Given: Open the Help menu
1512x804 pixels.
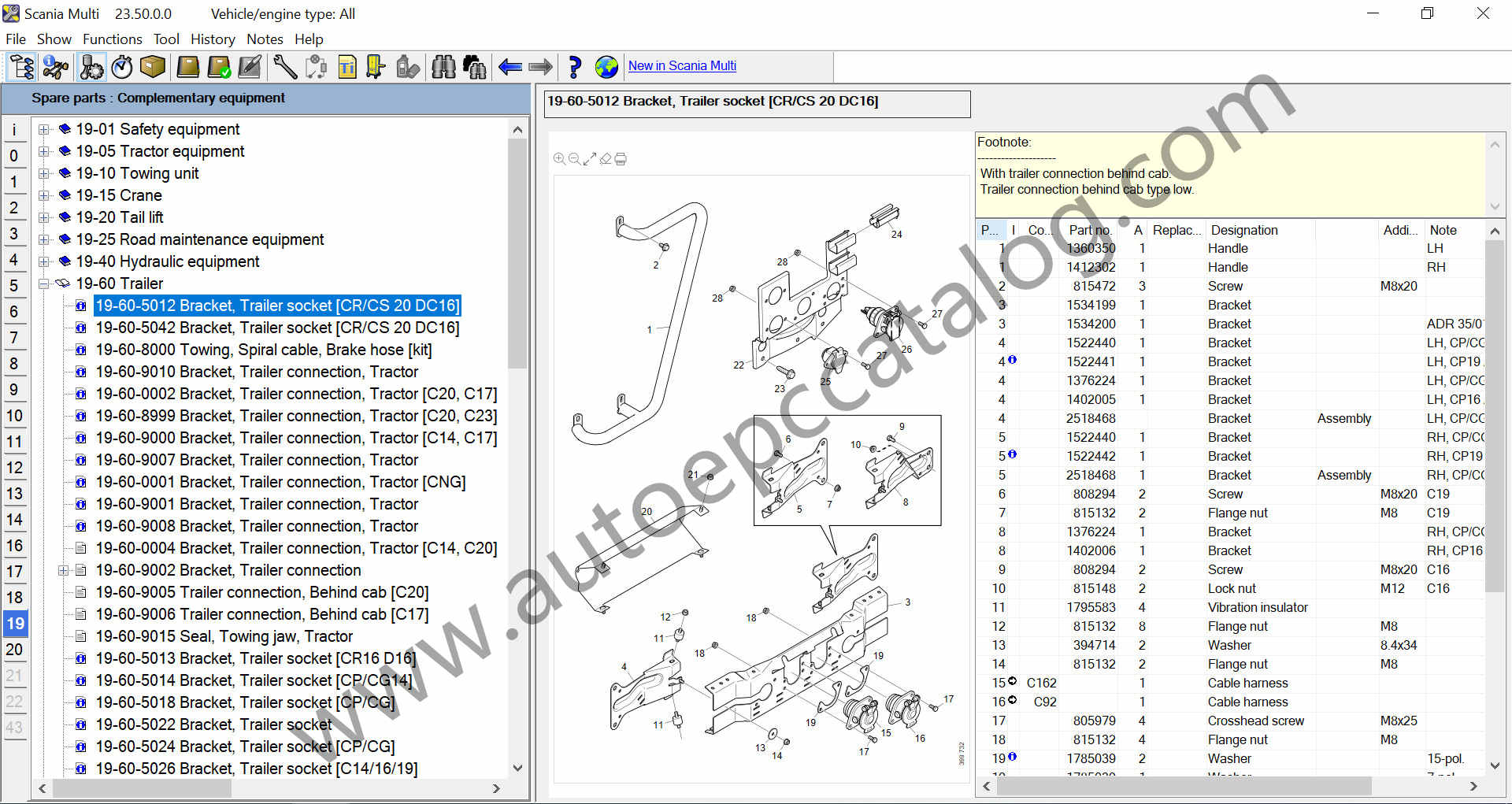Looking at the screenshot, I should tap(309, 39).
